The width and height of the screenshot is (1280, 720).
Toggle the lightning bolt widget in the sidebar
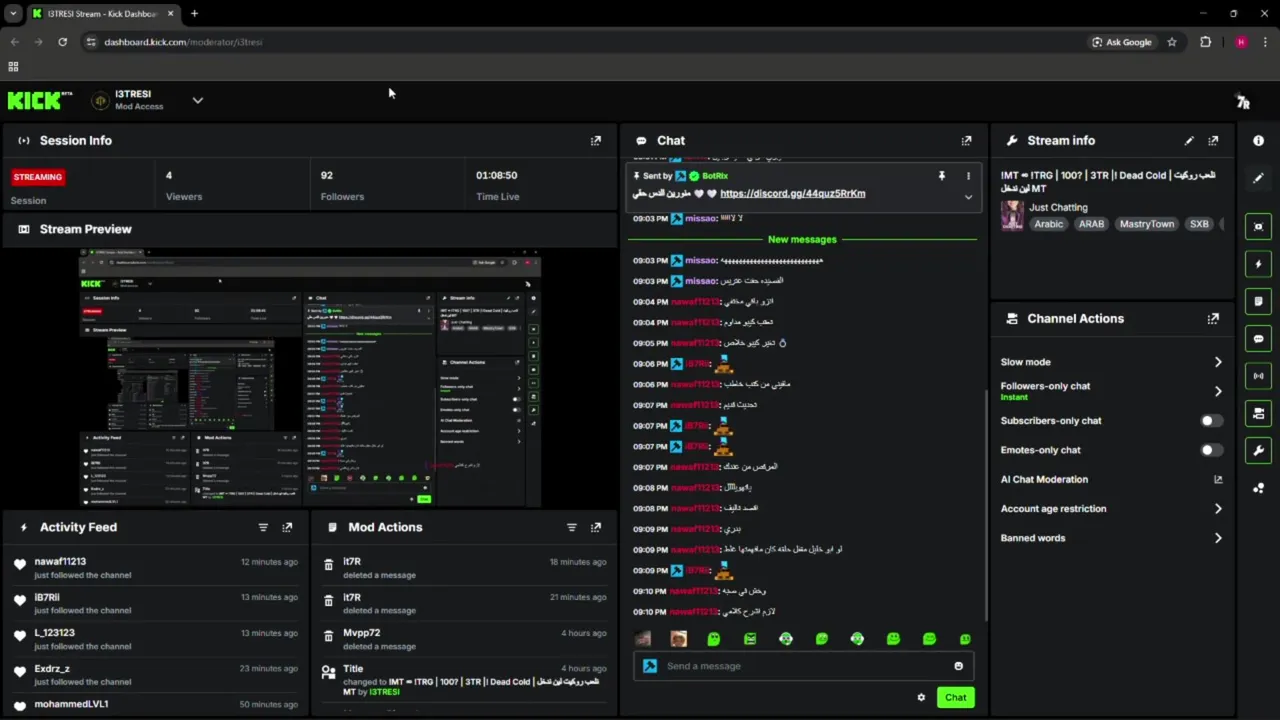pyautogui.click(x=1258, y=264)
